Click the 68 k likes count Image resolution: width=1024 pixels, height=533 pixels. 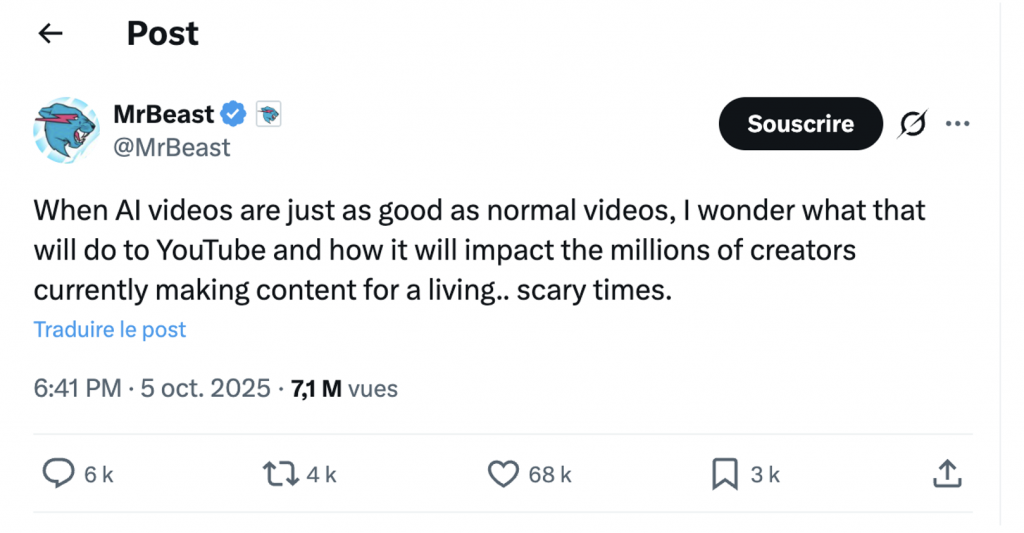click(x=550, y=475)
